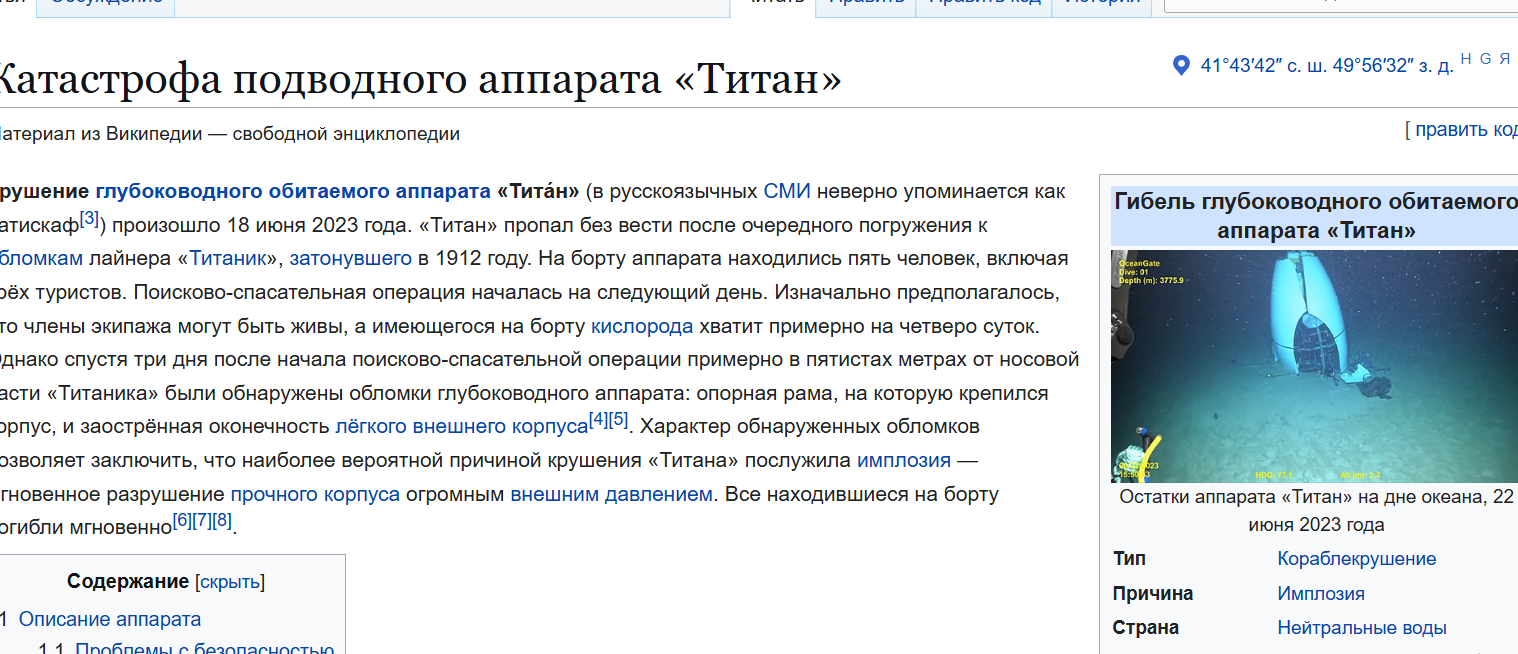Follow the 'внешним давлением' link
Screen dimensions: 1518x654
click(x=612, y=495)
